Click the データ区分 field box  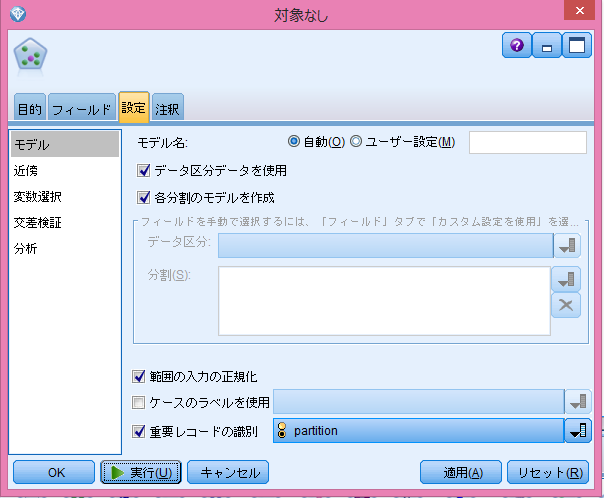(386, 245)
